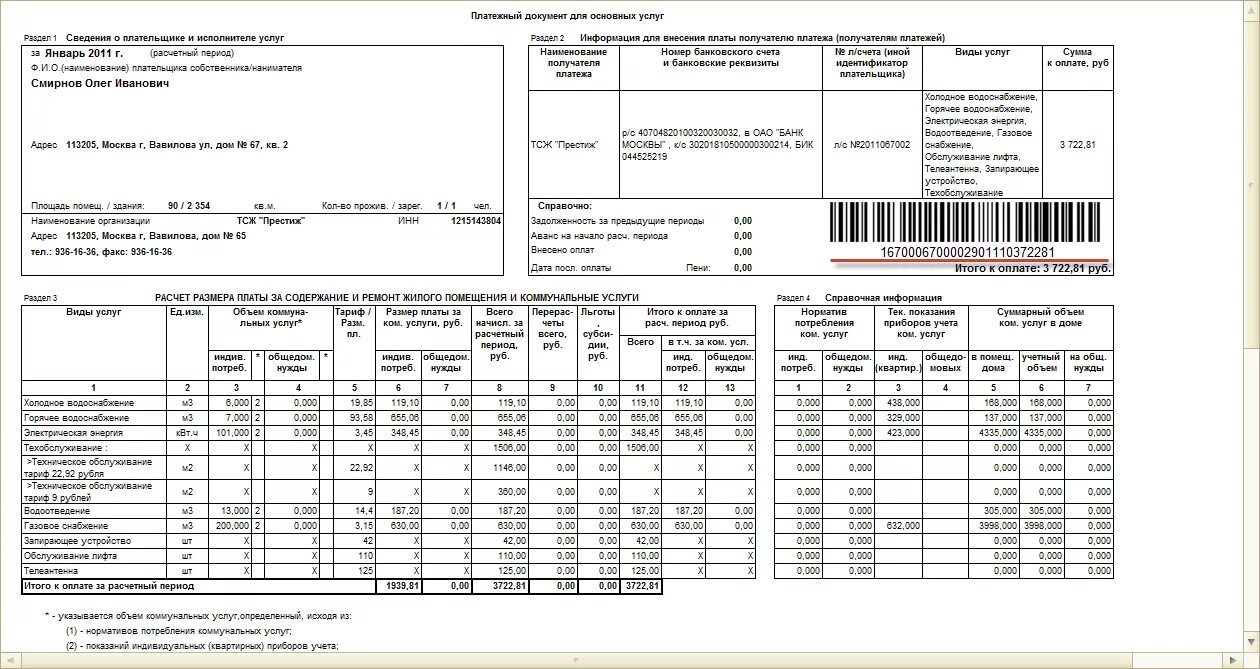Click the meter reading '423,000'
This screenshot has height=669, width=1260.
click(x=903, y=433)
